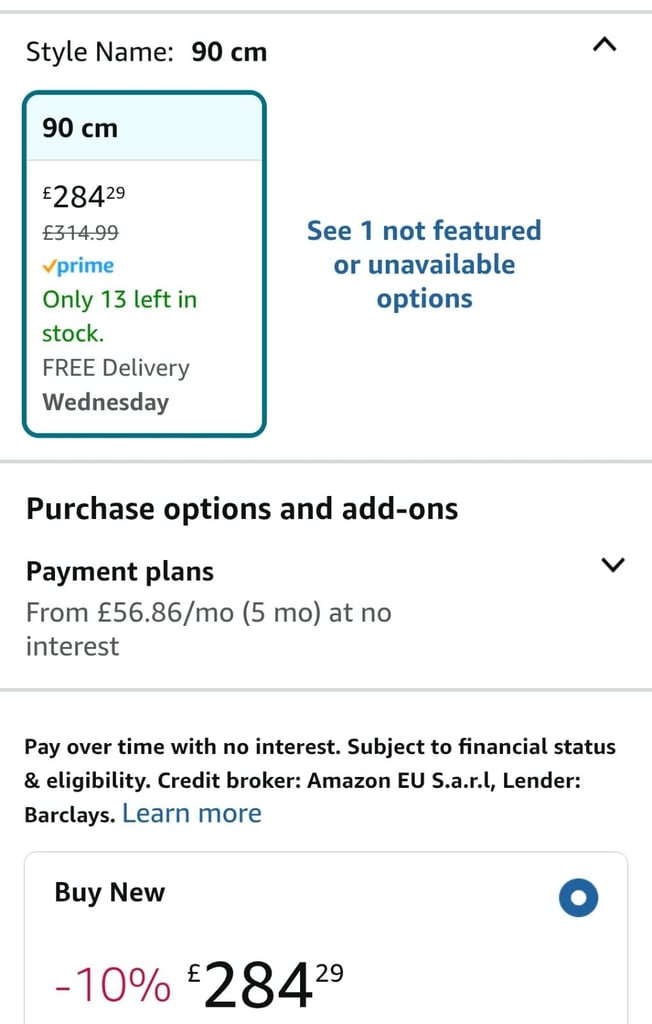This screenshot has height=1024, width=652.
Task: Tap the -10% discount badge
Action: pyautogui.click(x=113, y=985)
